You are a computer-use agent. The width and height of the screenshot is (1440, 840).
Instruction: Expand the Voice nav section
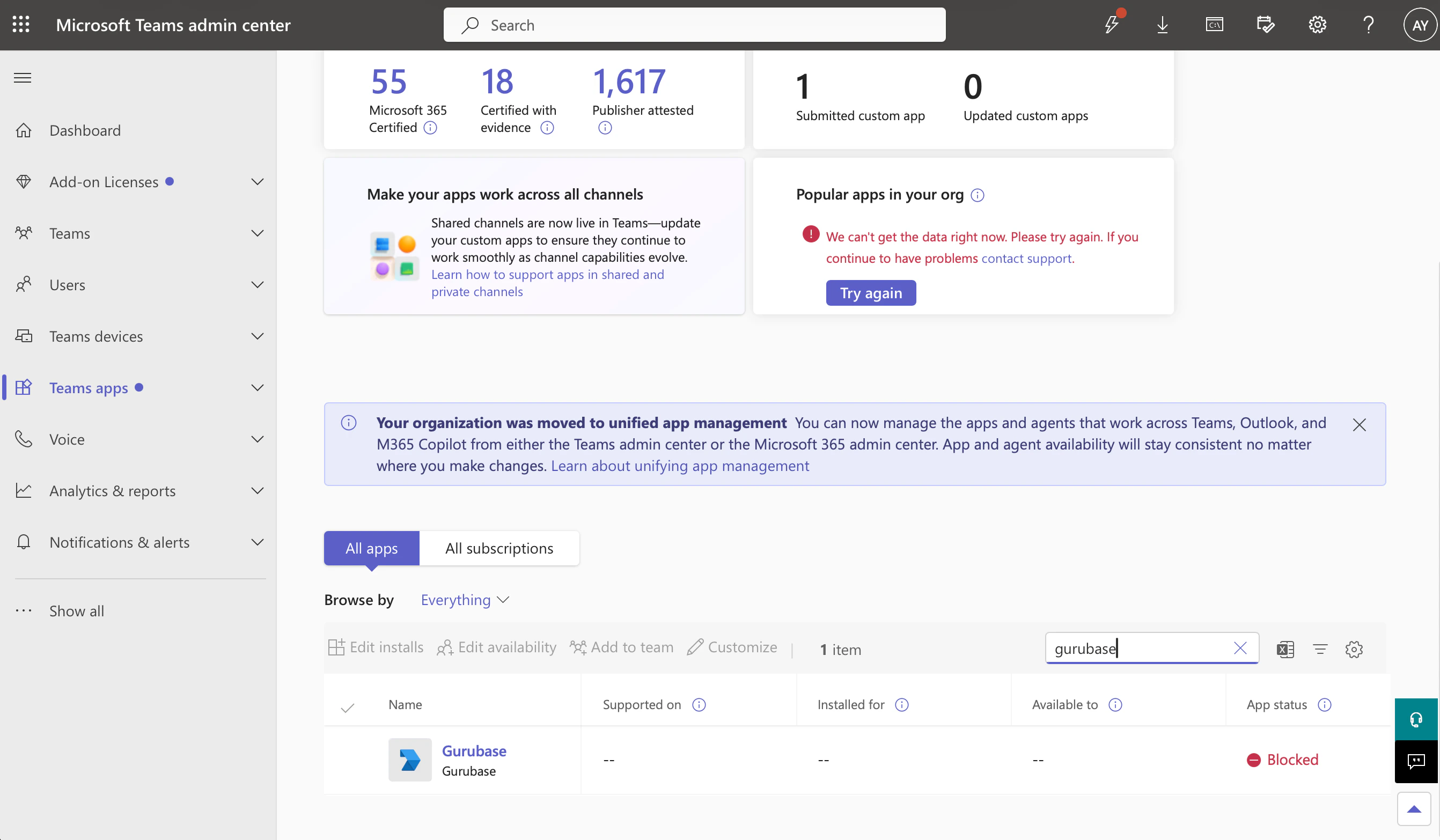pos(258,439)
